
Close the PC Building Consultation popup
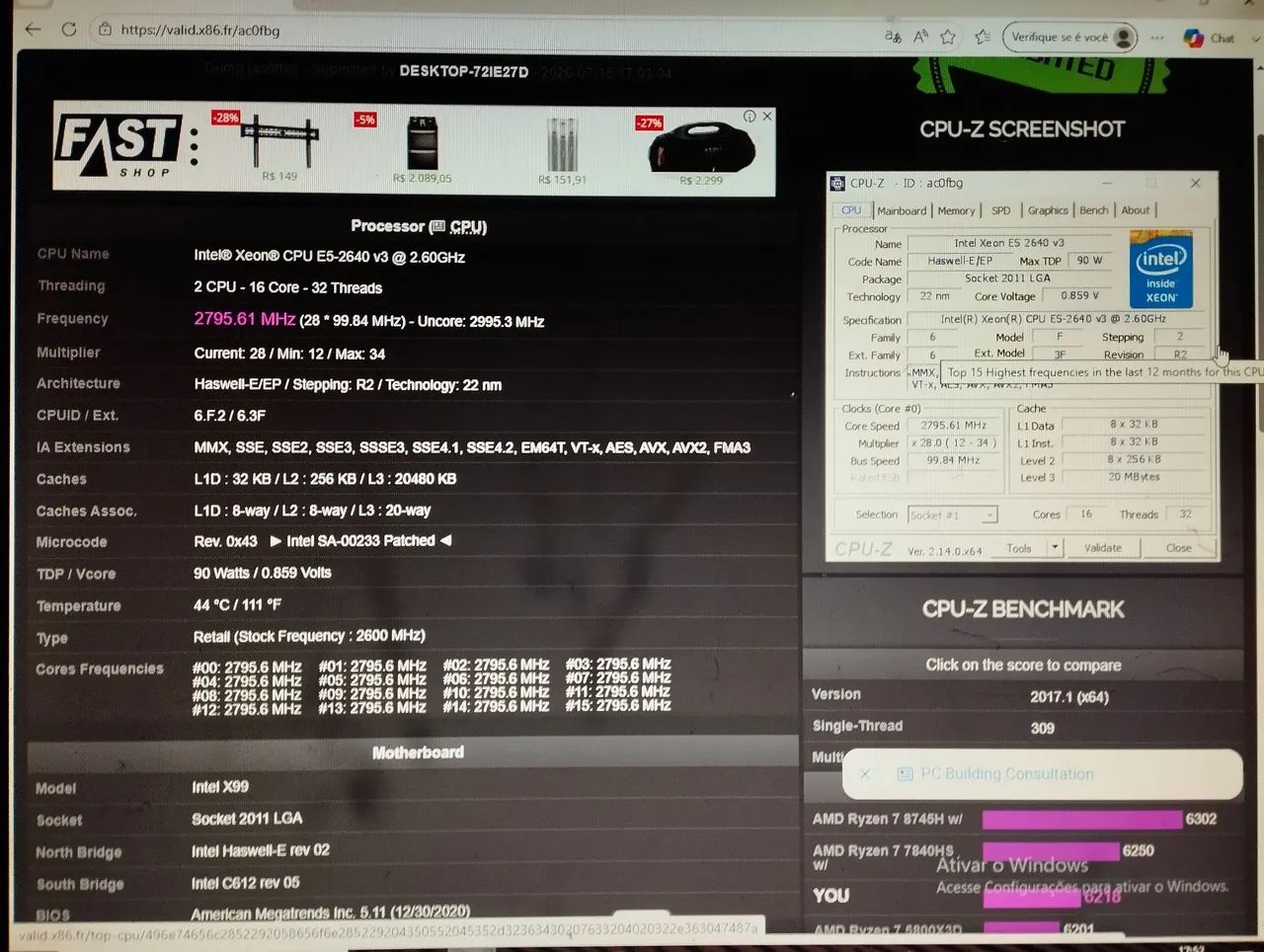pyautogui.click(x=865, y=774)
